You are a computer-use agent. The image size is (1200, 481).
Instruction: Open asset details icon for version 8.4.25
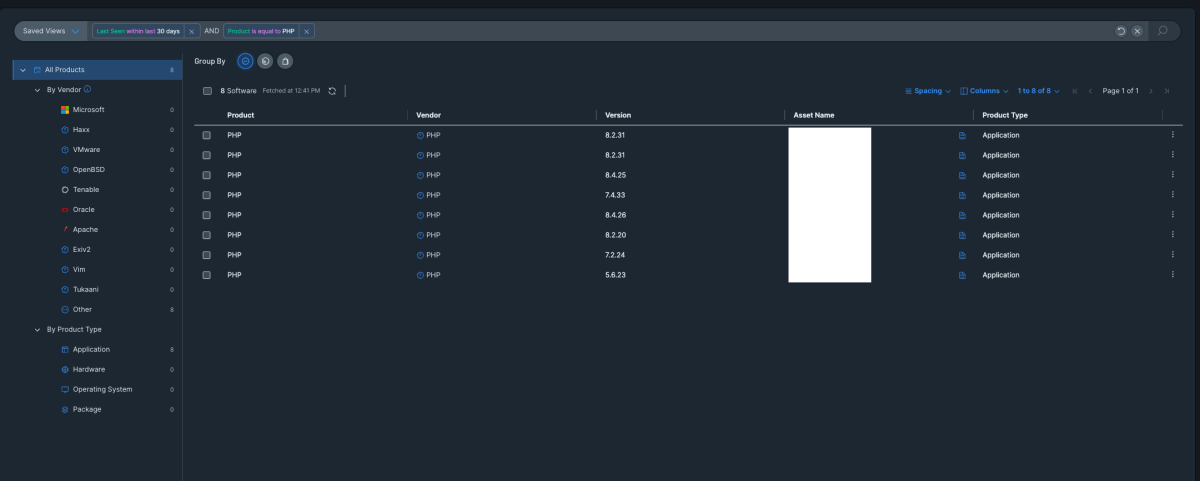pyautogui.click(x=963, y=175)
